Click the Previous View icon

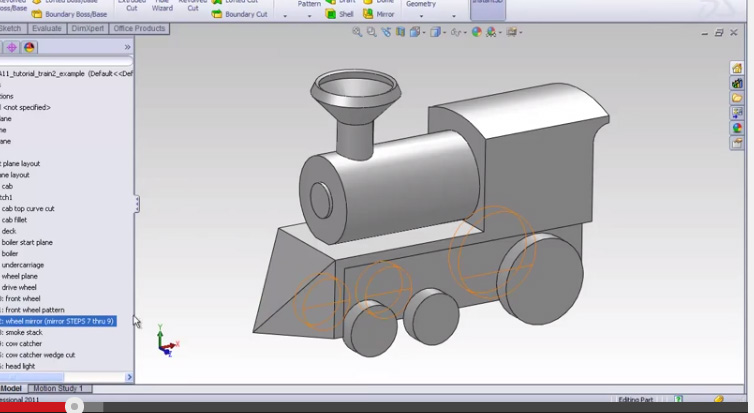(x=386, y=32)
